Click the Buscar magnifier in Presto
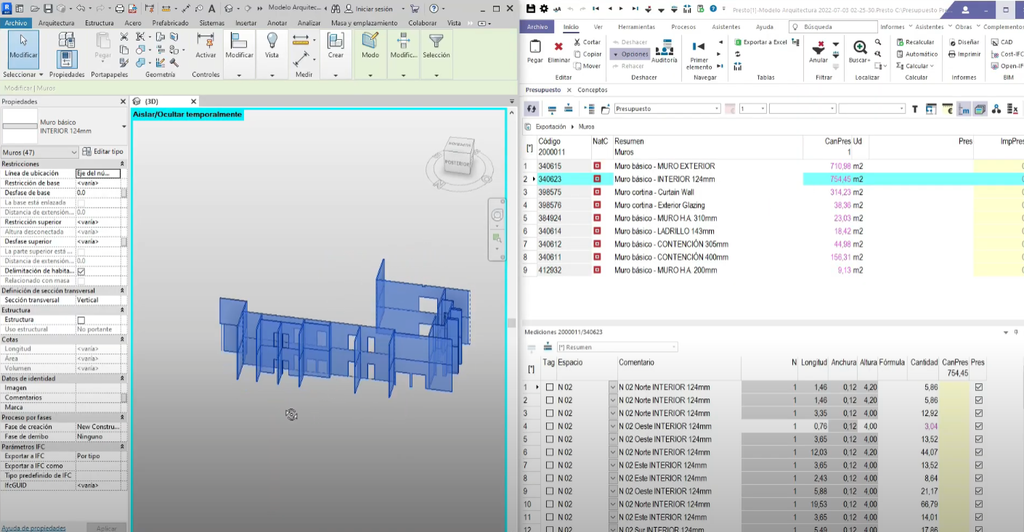Screen dimensions: 1024x532 tap(859, 47)
